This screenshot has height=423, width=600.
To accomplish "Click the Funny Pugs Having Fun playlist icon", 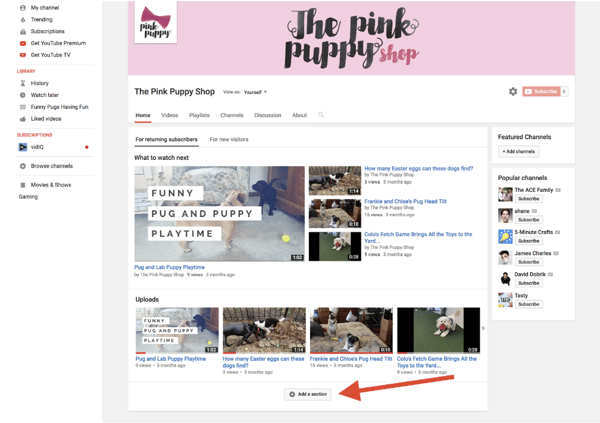I will tap(23, 107).
